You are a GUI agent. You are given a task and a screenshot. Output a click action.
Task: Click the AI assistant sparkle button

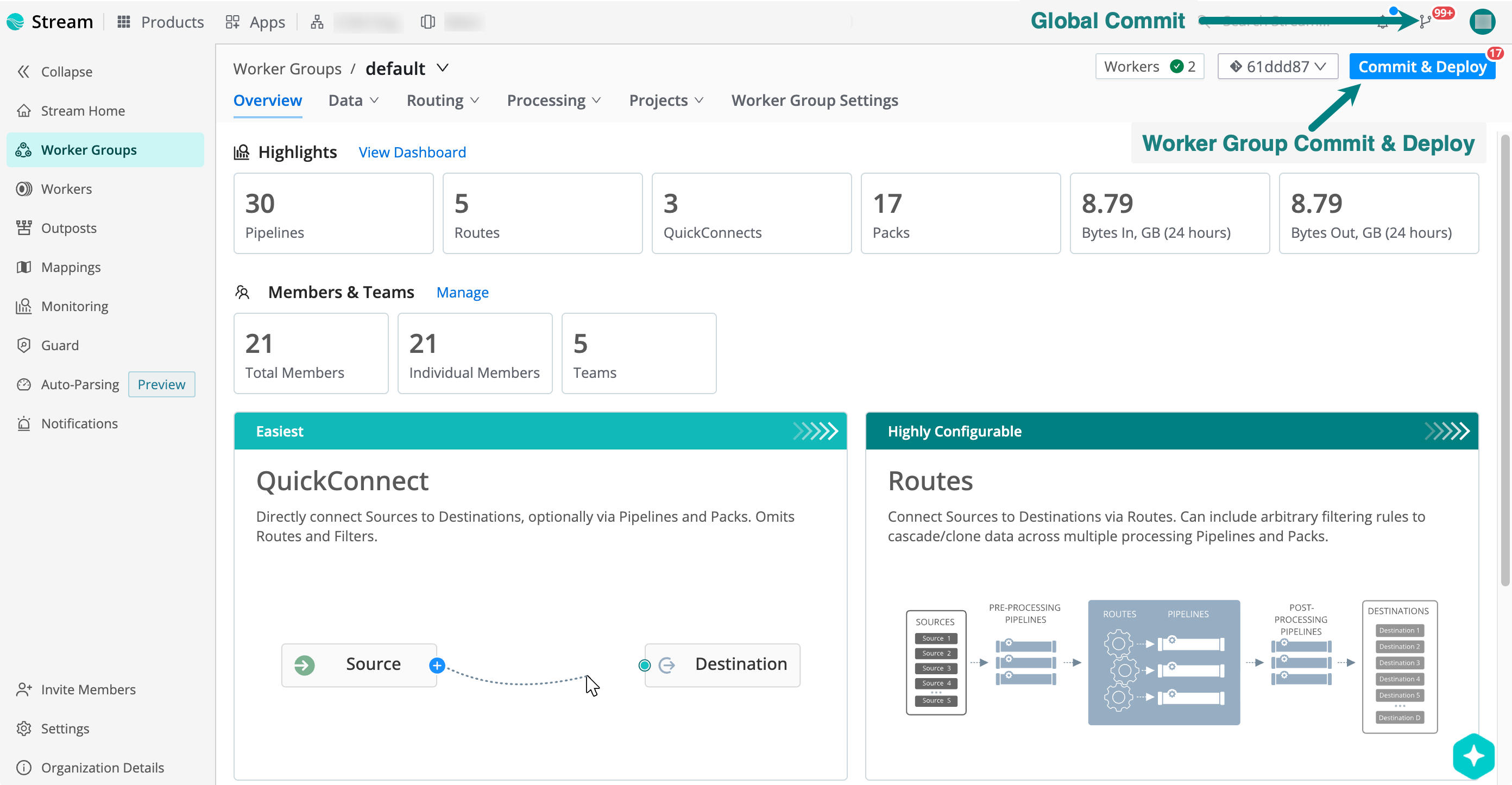point(1473,756)
